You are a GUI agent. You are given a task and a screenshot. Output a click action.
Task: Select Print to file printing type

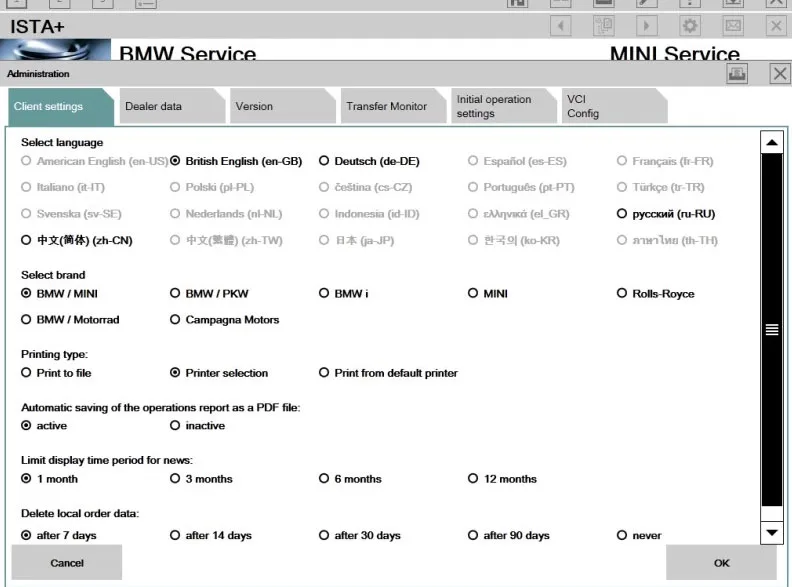[56, 373]
